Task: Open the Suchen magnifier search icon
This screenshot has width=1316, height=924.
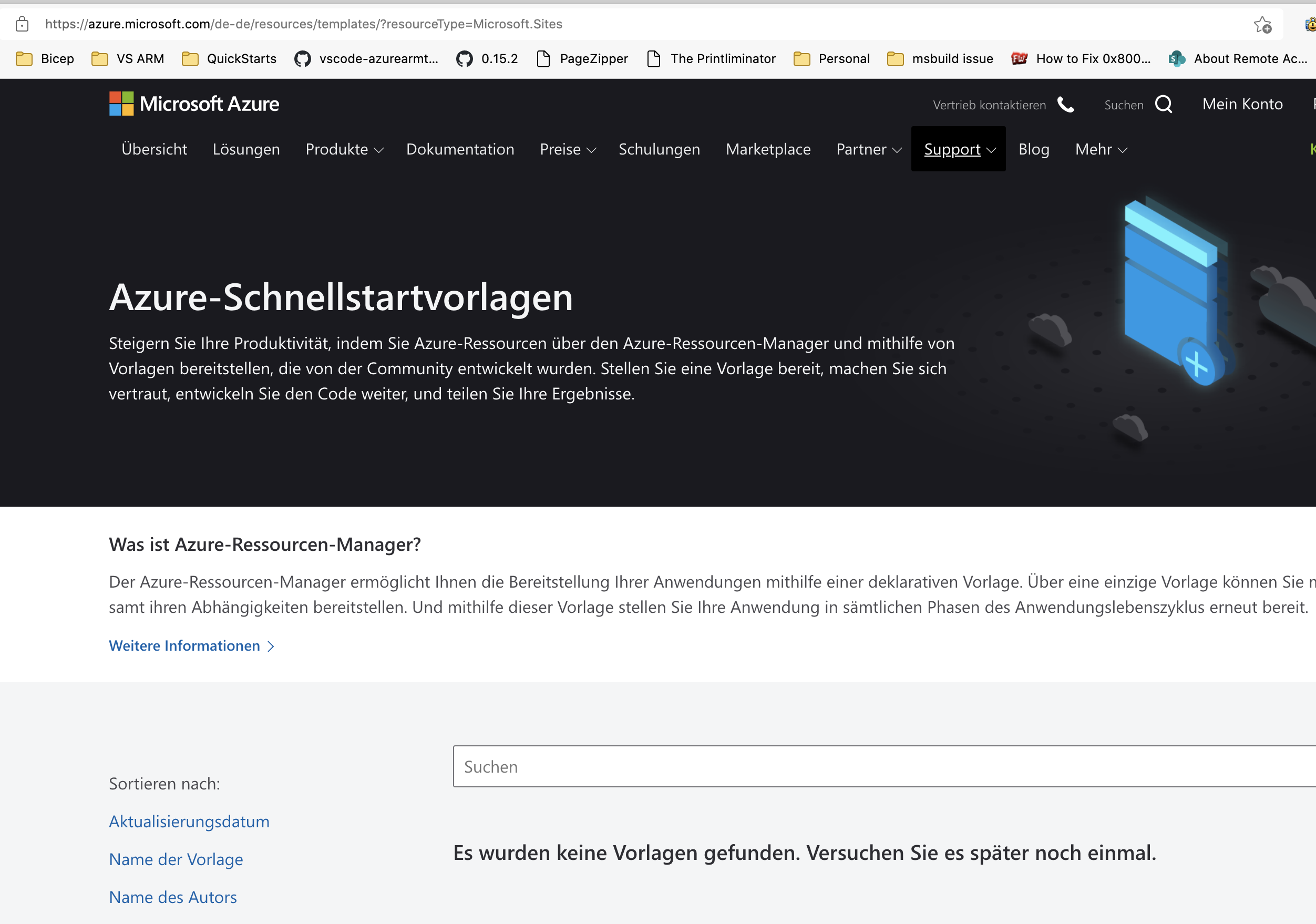Action: click(x=1165, y=104)
